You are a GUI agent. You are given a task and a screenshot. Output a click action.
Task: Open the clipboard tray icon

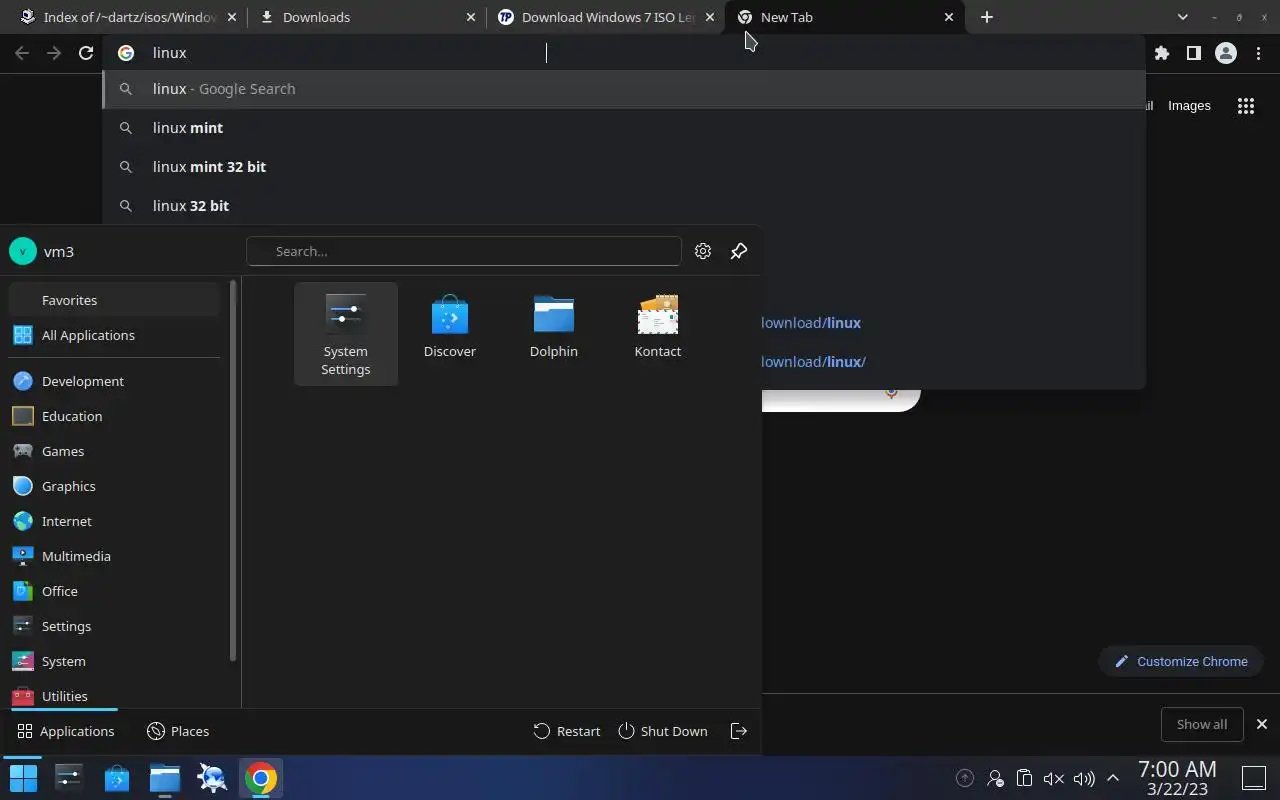coord(1024,778)
